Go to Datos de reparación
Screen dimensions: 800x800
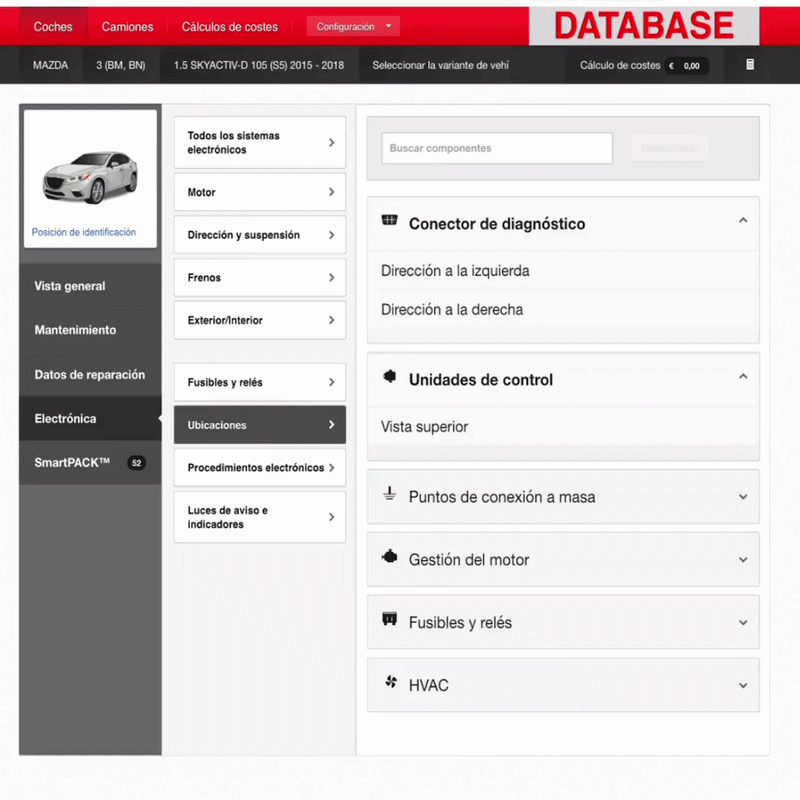point(90,374)
